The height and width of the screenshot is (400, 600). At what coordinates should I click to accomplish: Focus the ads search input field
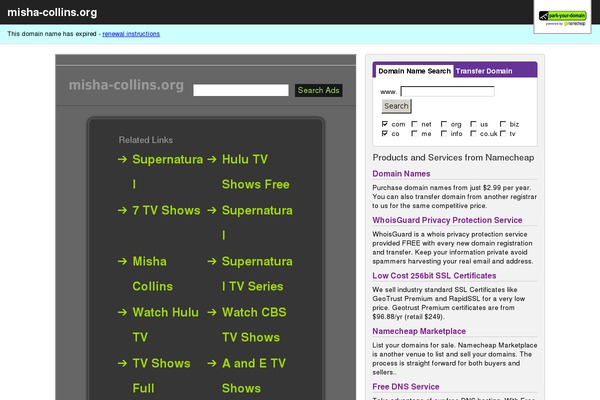[x=241, y=90]
